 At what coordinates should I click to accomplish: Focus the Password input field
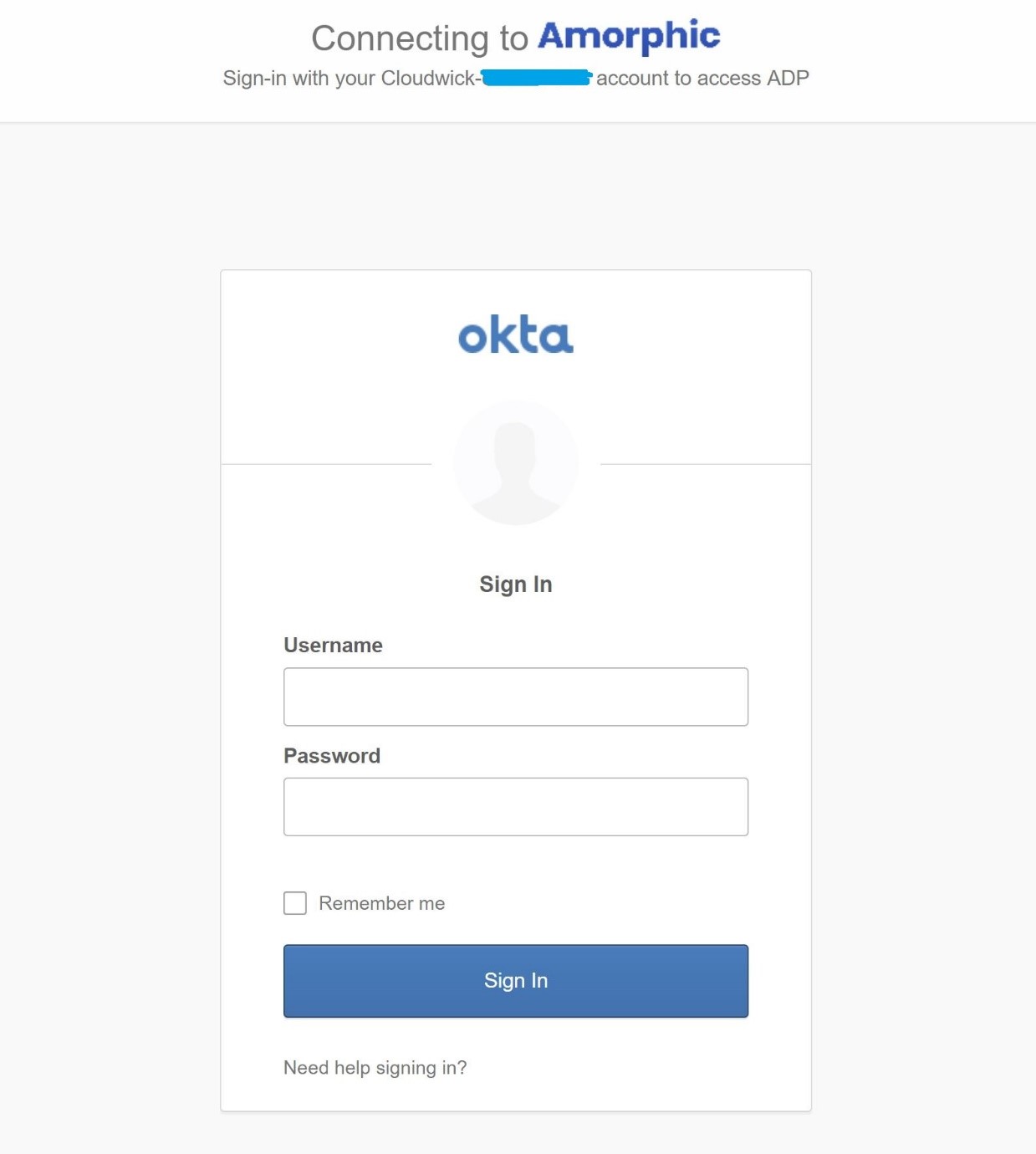516,807
